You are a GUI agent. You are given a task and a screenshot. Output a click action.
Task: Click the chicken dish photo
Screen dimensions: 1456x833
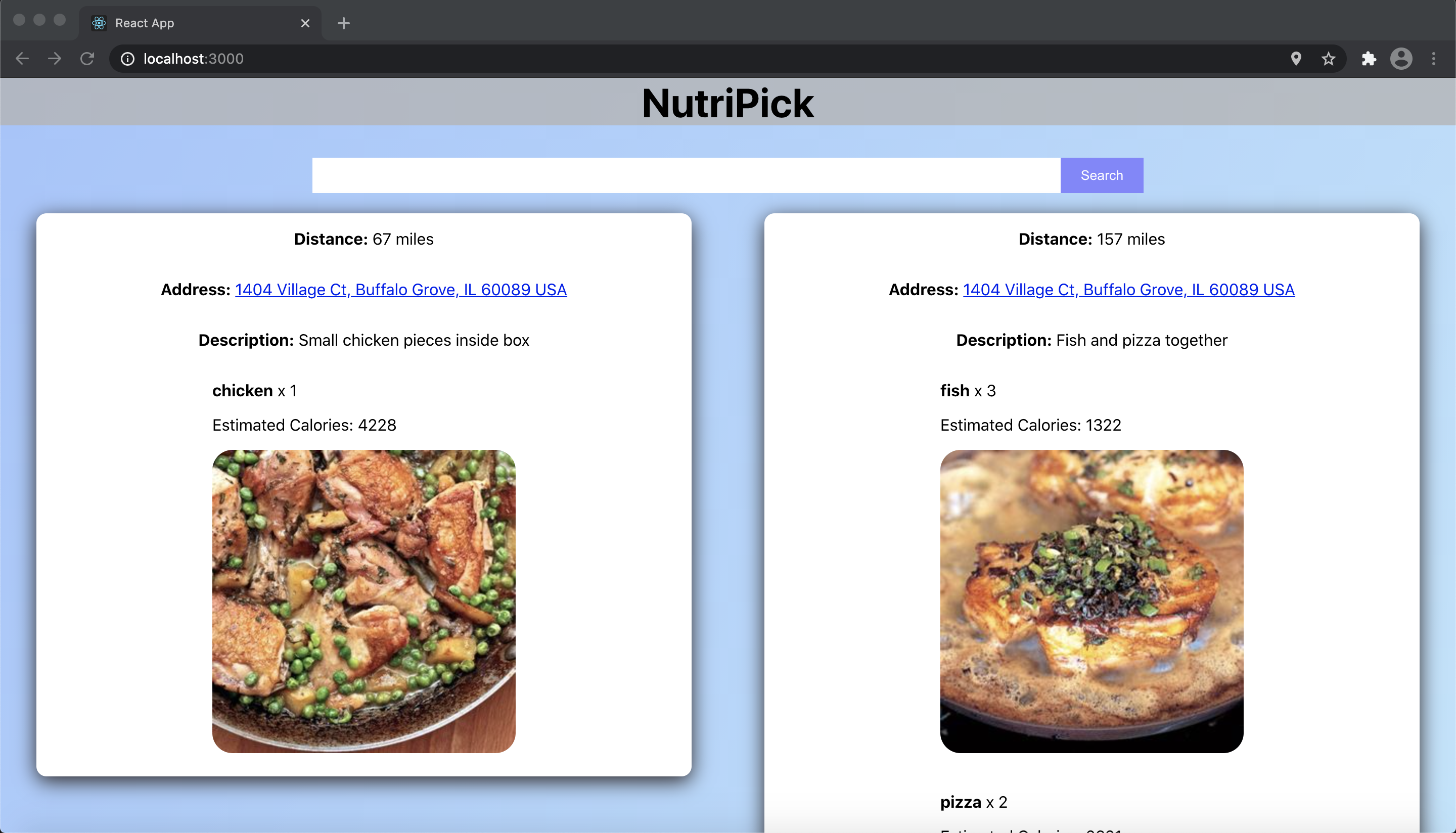pyautogui.click(x=364, y=600)
